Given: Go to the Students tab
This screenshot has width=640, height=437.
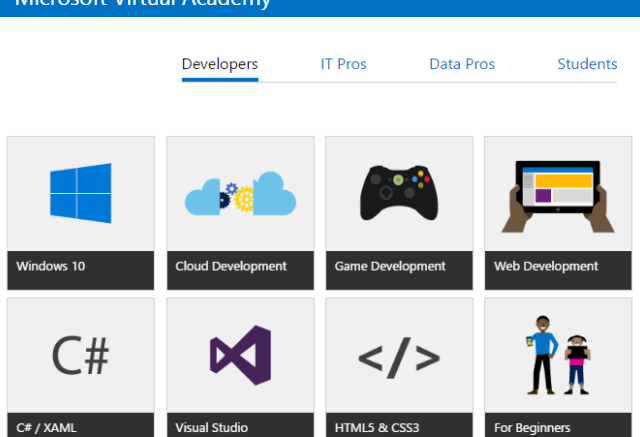Looking at the screenshot, I should tap(587, 64).
